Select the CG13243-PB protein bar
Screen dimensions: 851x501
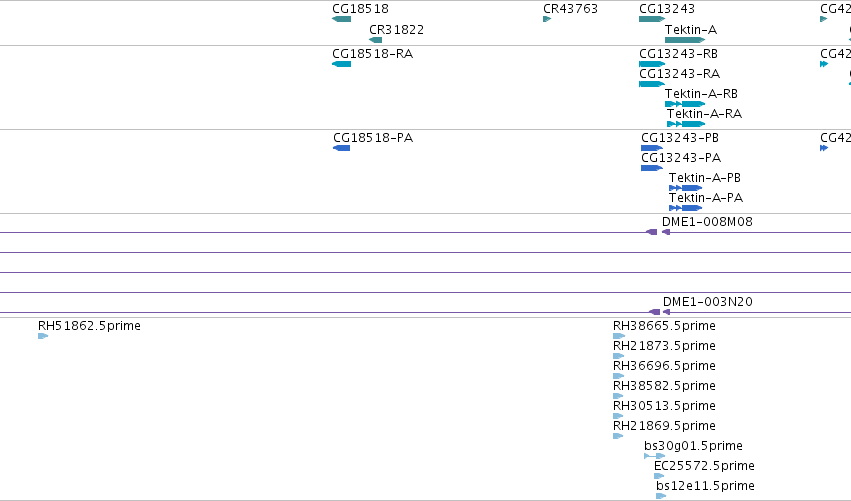(652, 148)
